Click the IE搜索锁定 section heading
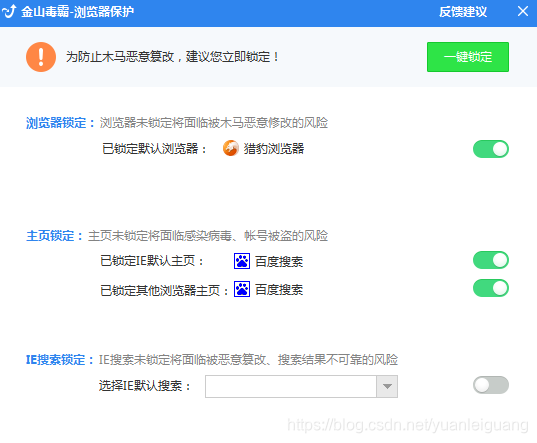This screenshot has width=537, height=443. click(60, 360)
